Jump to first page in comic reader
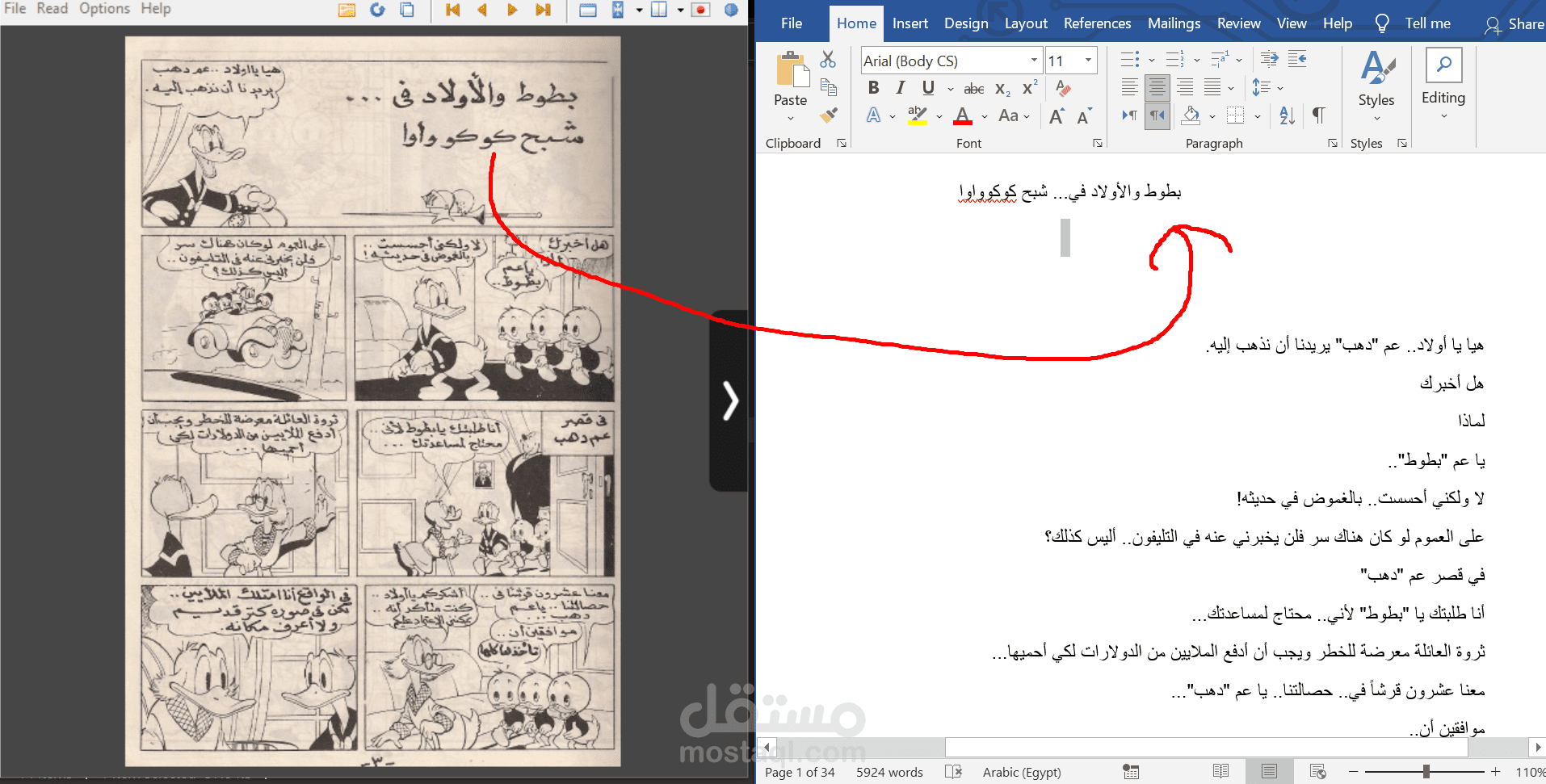This screenshot has width=1546, height=784. click(x=452, y=10)
